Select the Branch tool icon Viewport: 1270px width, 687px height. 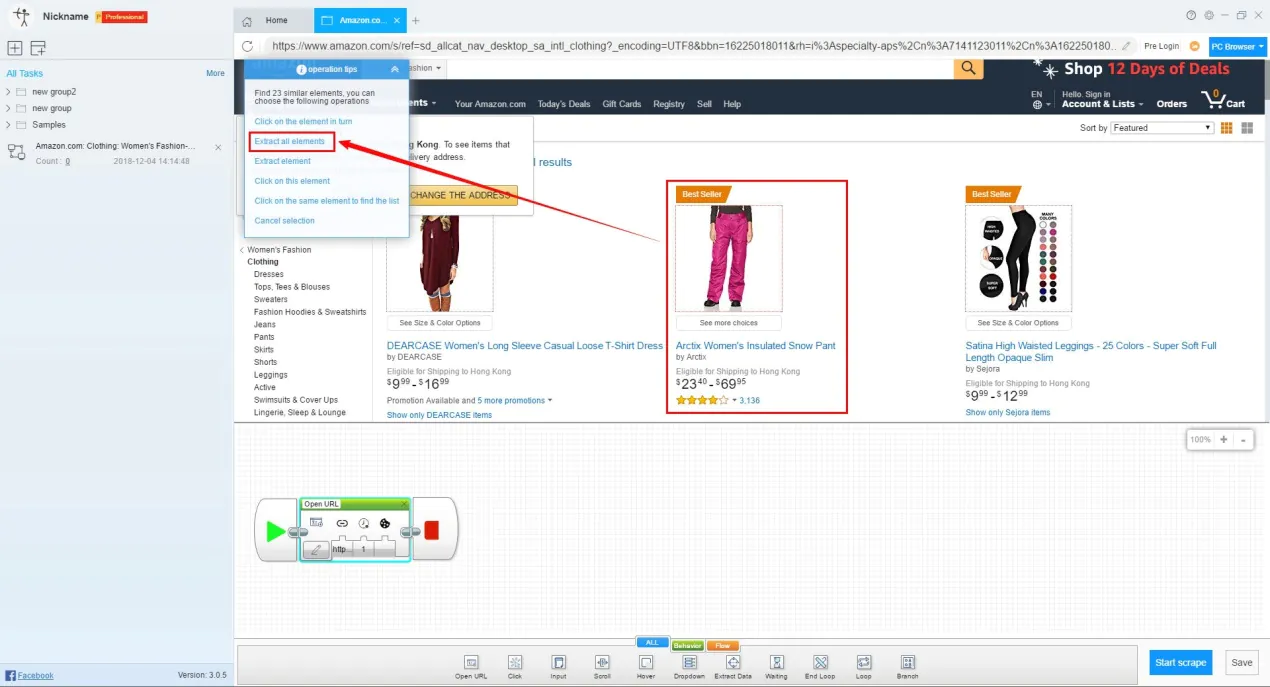click(x=907, y=662)
